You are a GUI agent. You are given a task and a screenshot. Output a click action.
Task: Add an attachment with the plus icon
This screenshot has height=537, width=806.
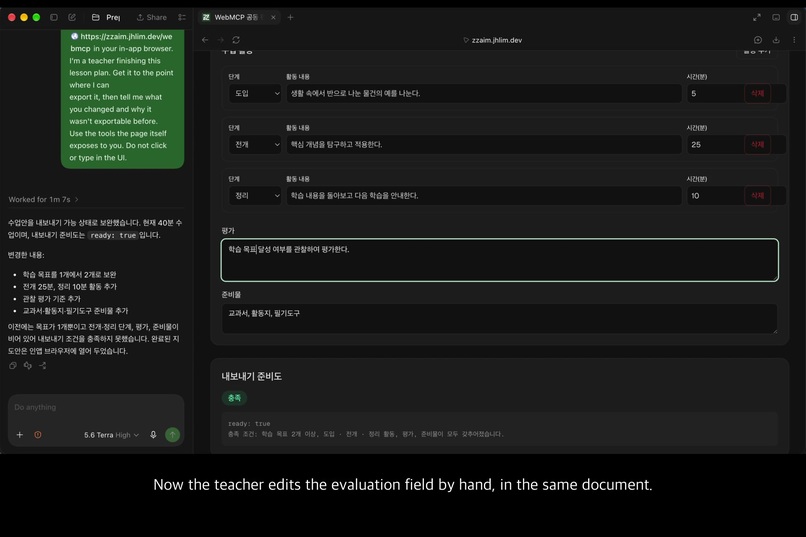tap(20, 435)
